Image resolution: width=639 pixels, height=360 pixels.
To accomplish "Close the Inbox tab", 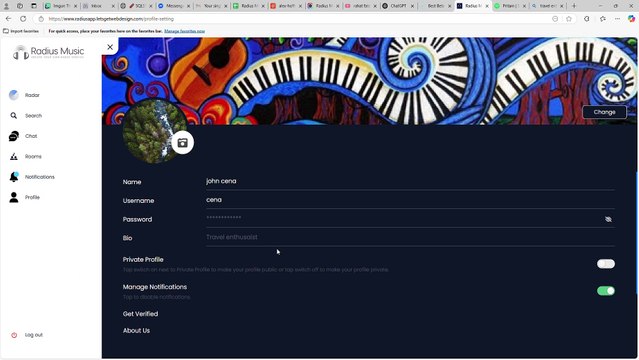I will point(113,6).
